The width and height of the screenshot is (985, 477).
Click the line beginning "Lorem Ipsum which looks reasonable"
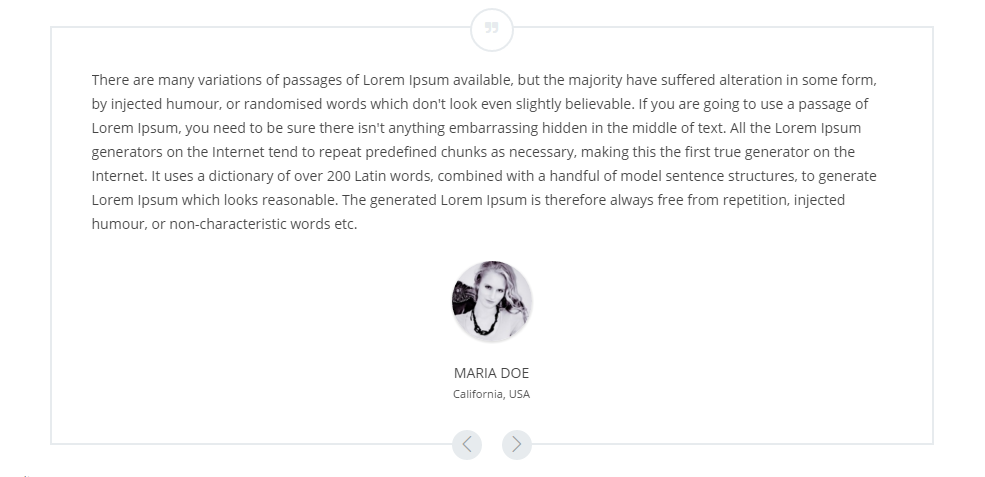468,200
